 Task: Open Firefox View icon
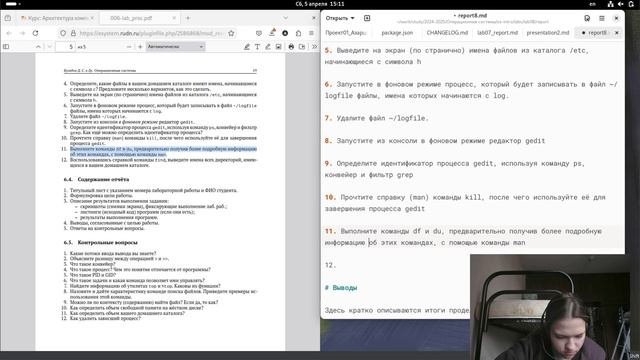pyautogui.click(x=8, y=18)
